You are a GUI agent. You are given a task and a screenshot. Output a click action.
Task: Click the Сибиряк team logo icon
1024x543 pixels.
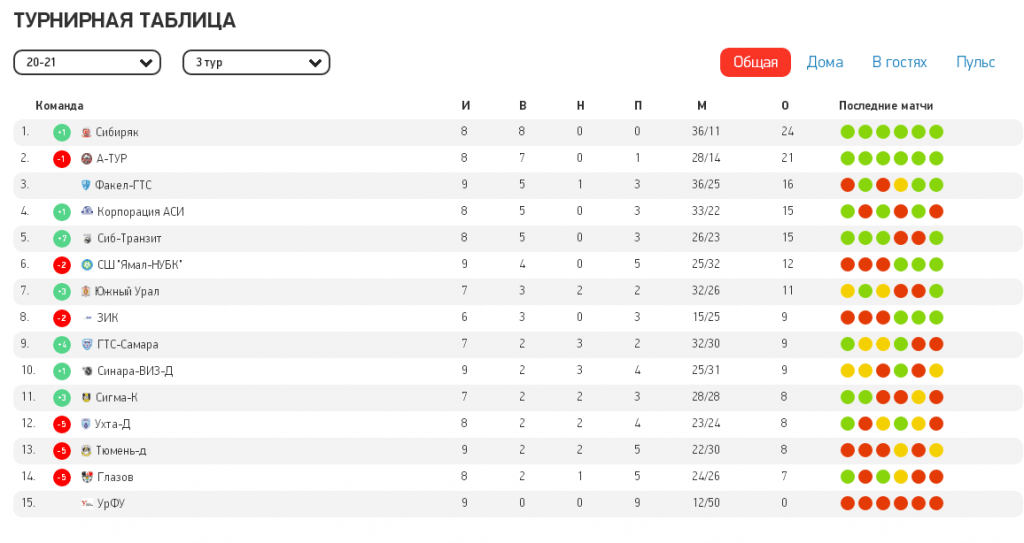tap(86, 132)
